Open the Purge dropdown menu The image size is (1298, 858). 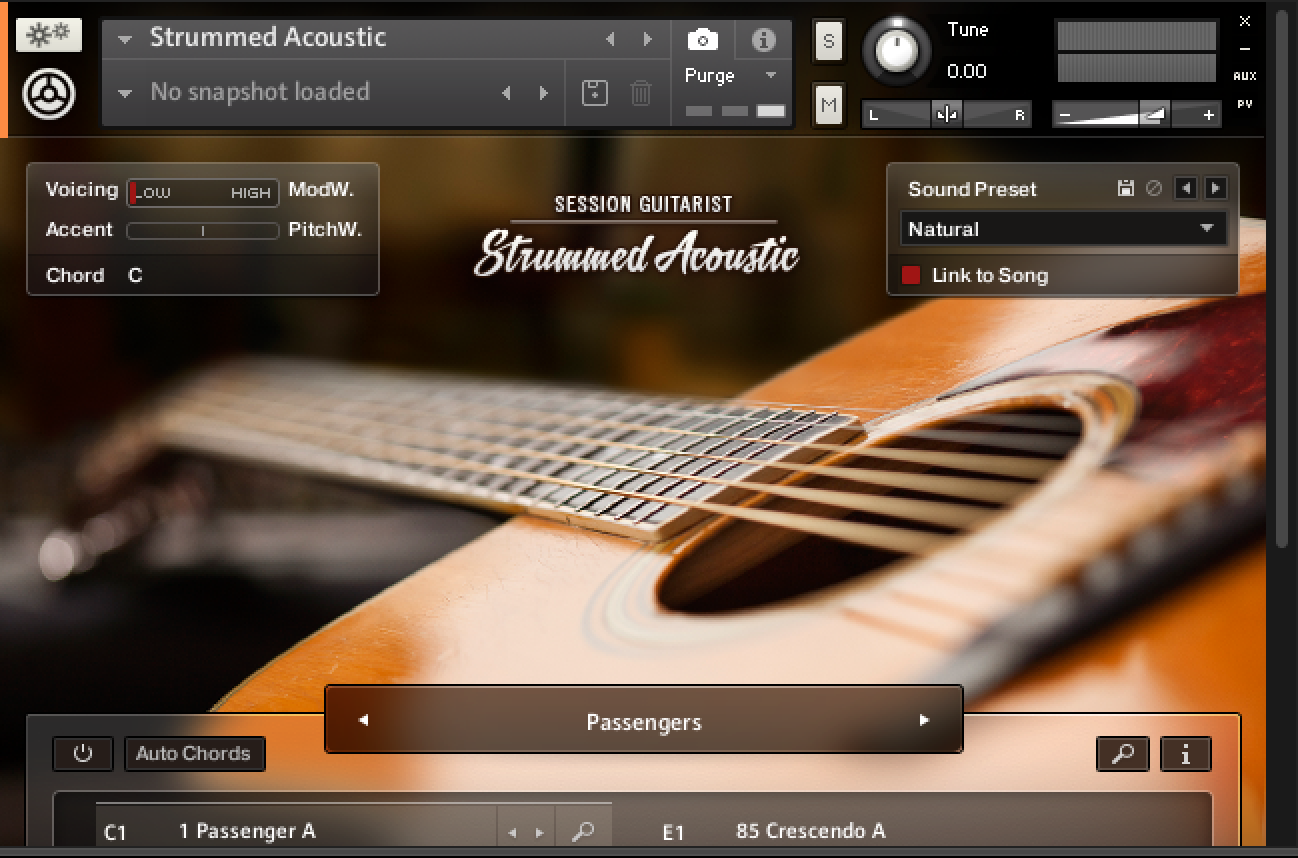point(769,75)
